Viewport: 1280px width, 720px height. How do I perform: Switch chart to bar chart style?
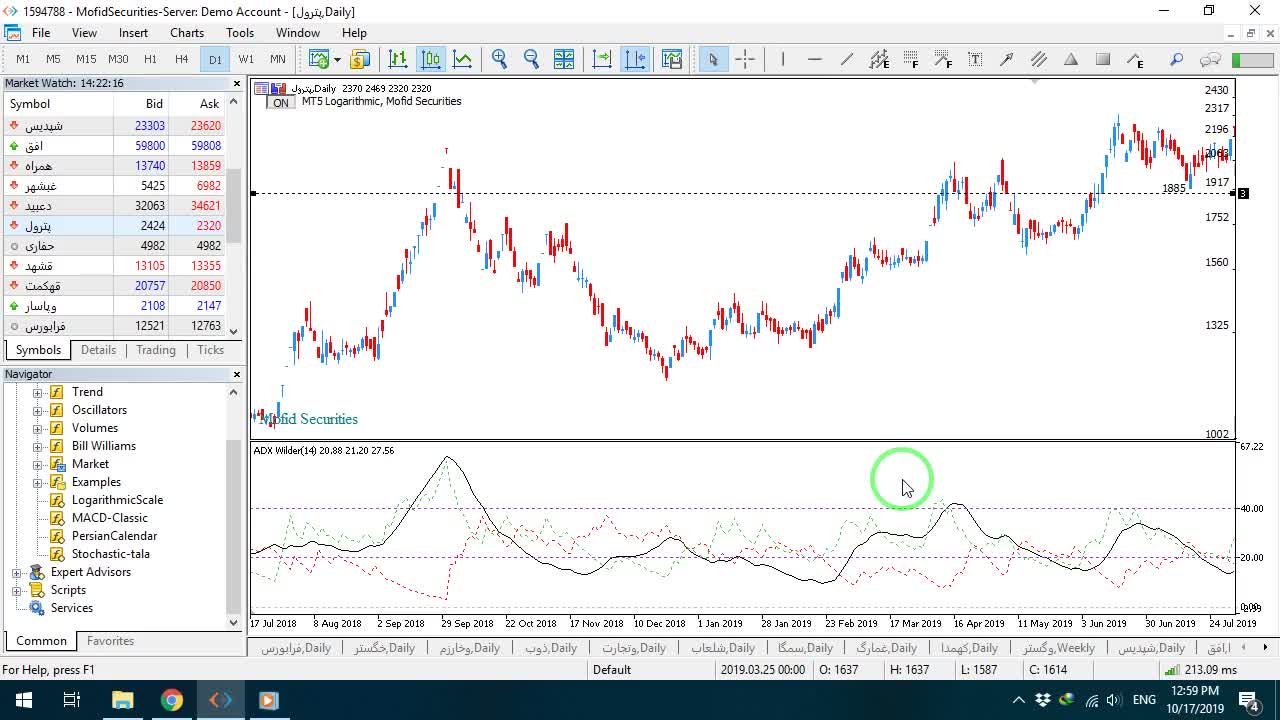[398, 59]
